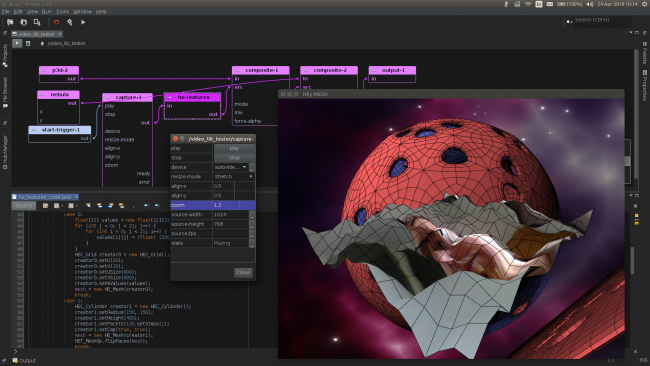Toggle the root play button in graph editor

point(17,43)
